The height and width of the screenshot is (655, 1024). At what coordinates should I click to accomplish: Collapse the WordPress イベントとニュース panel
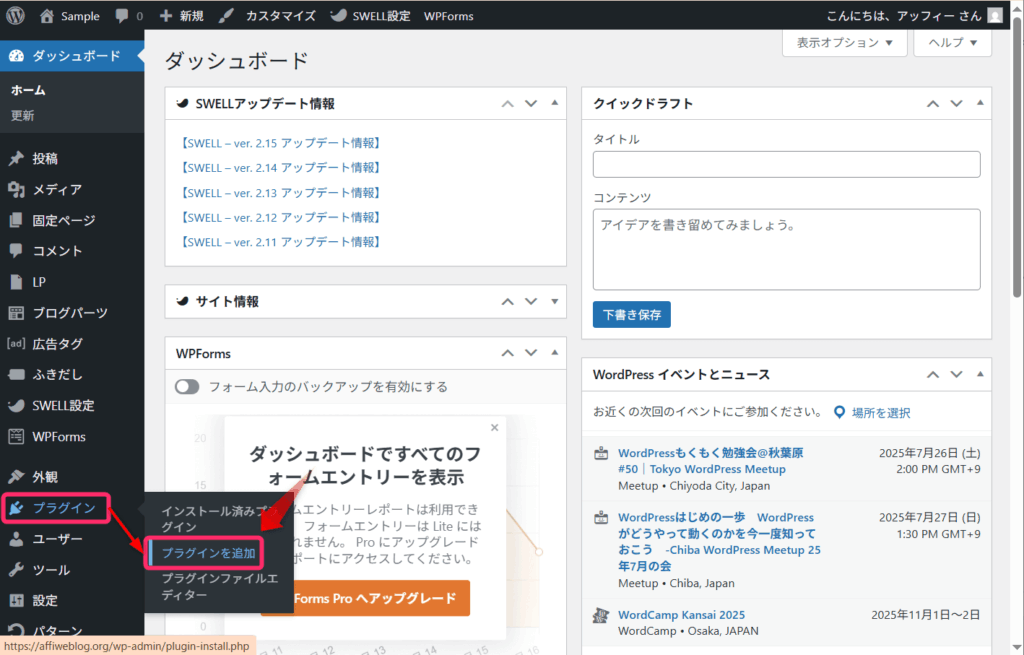980,374
